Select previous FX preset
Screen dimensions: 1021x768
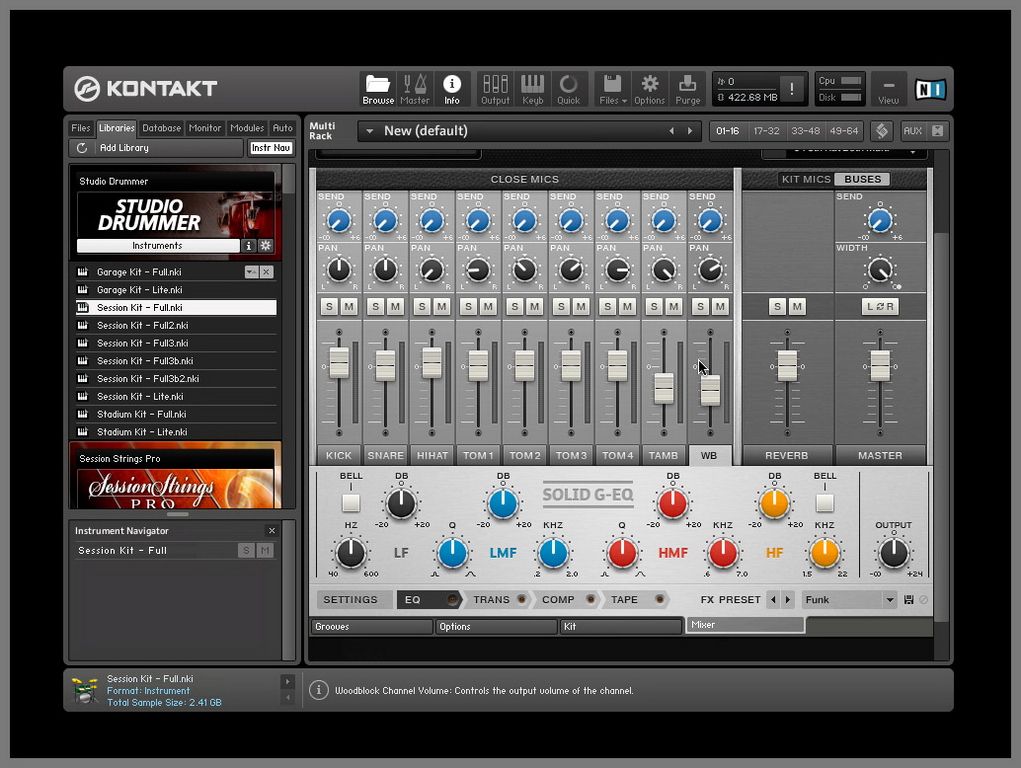(x=773, y=599)
